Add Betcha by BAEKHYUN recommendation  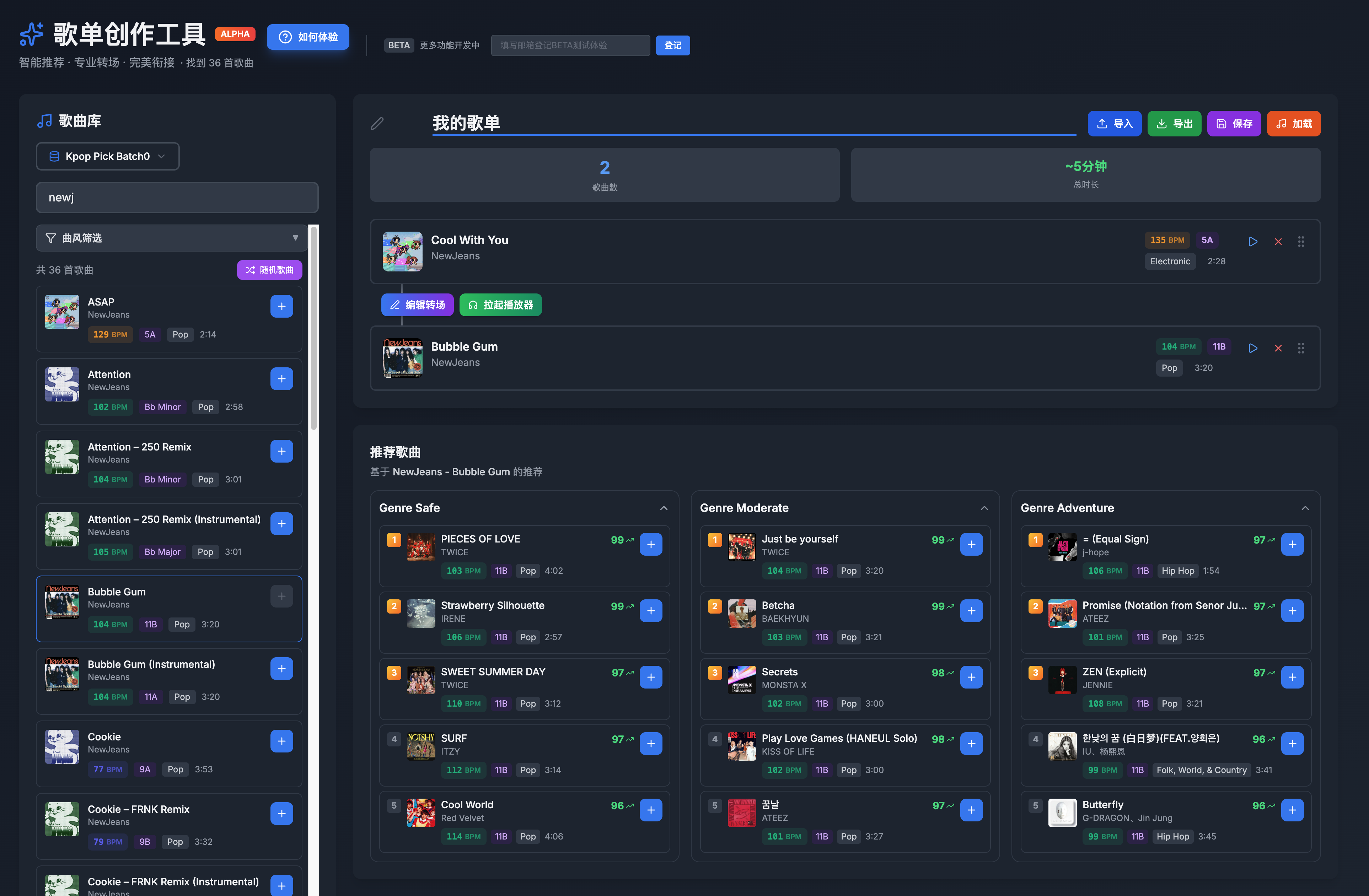(x=972, y=611)
